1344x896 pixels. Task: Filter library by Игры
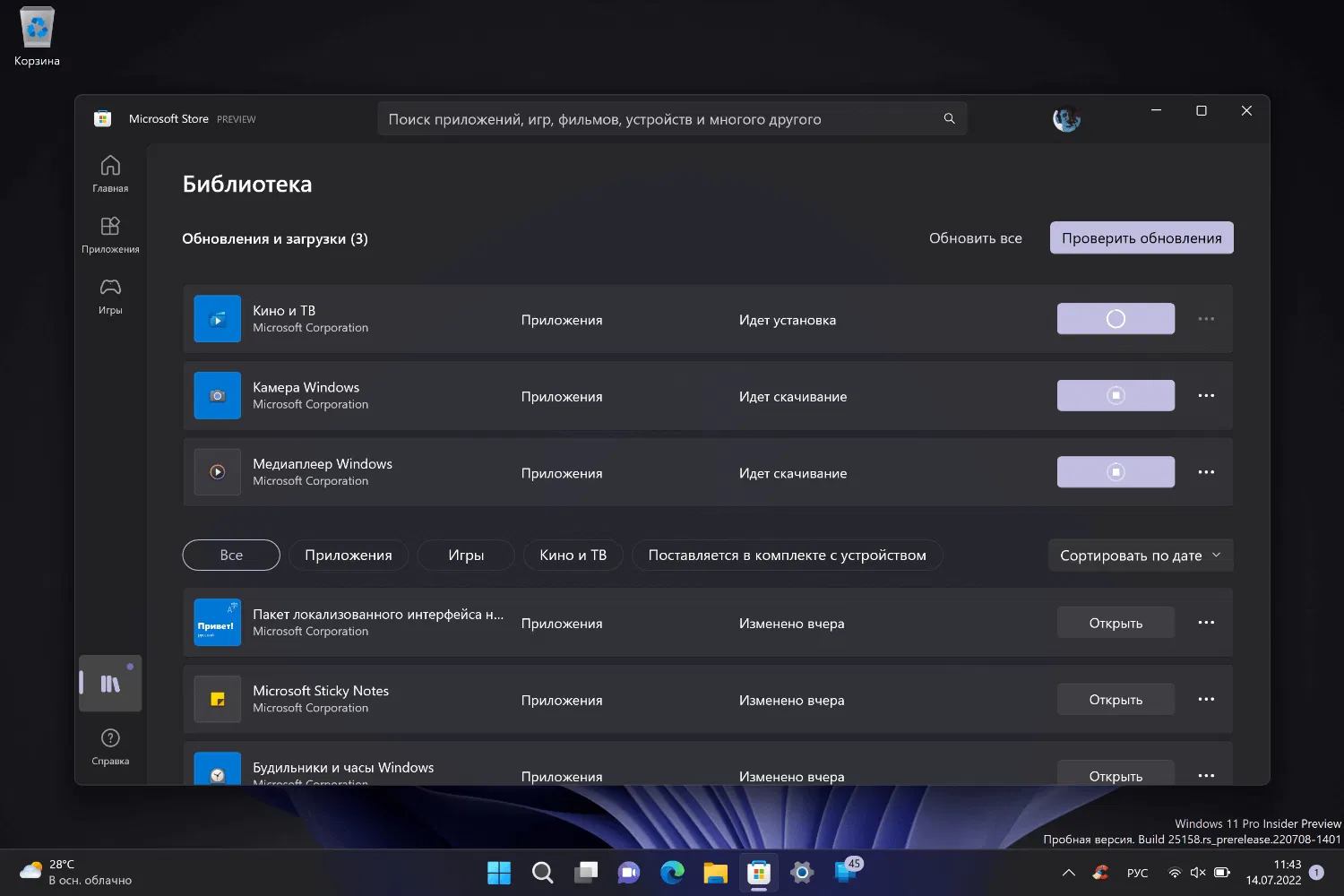466,556
